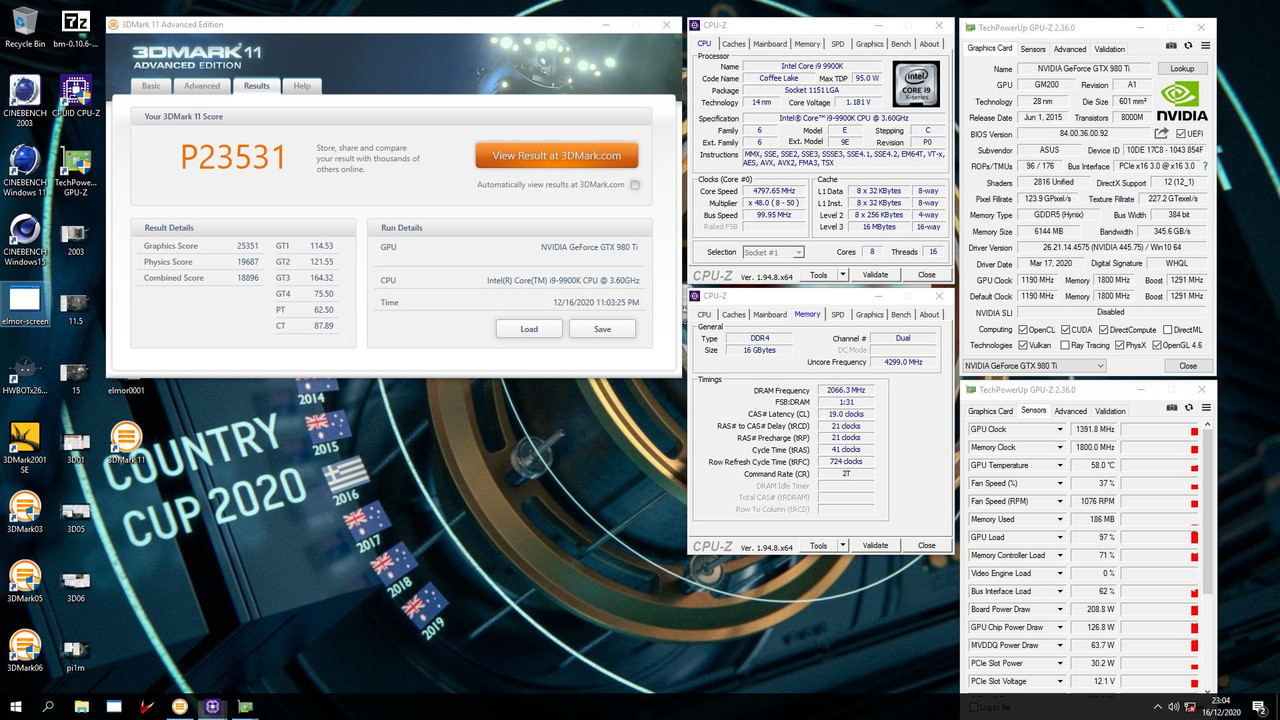
Task: Launch CINEBENCH Windows 11 shortcut
Action: [x=24, y=170]
